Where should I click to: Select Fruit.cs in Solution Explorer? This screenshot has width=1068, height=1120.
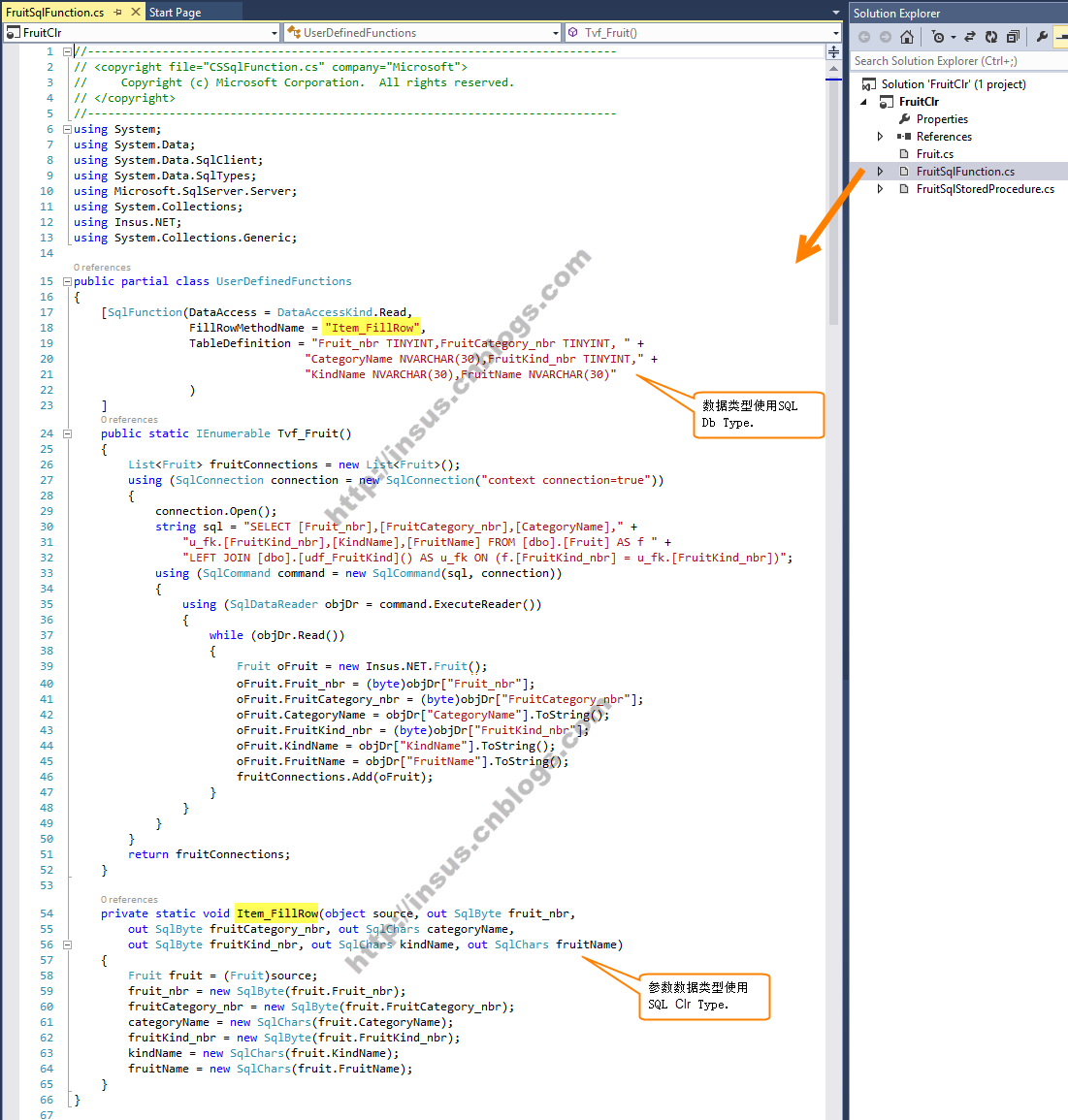click(x=934, y=154)
